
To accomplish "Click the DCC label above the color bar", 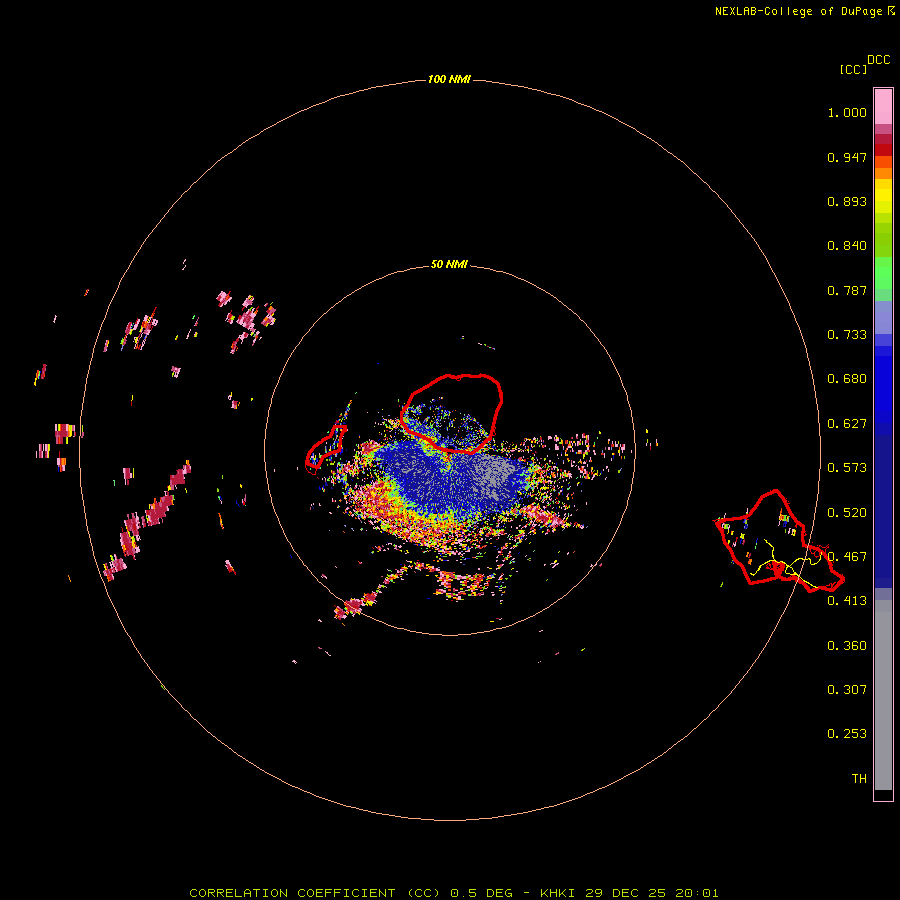I will coord(879,60).
